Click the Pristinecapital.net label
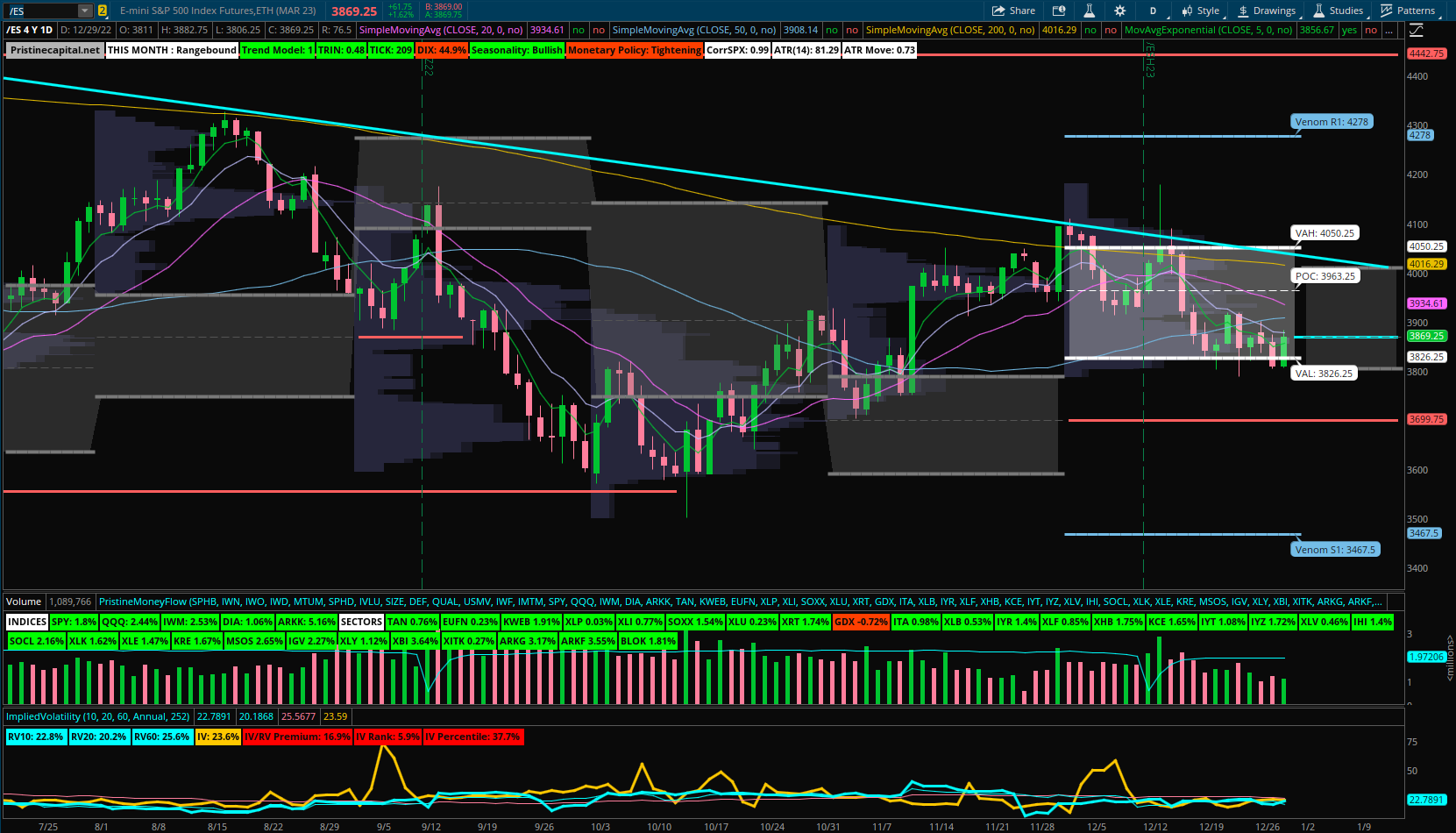Viewport: 1456px width, 833px height. 55,50
